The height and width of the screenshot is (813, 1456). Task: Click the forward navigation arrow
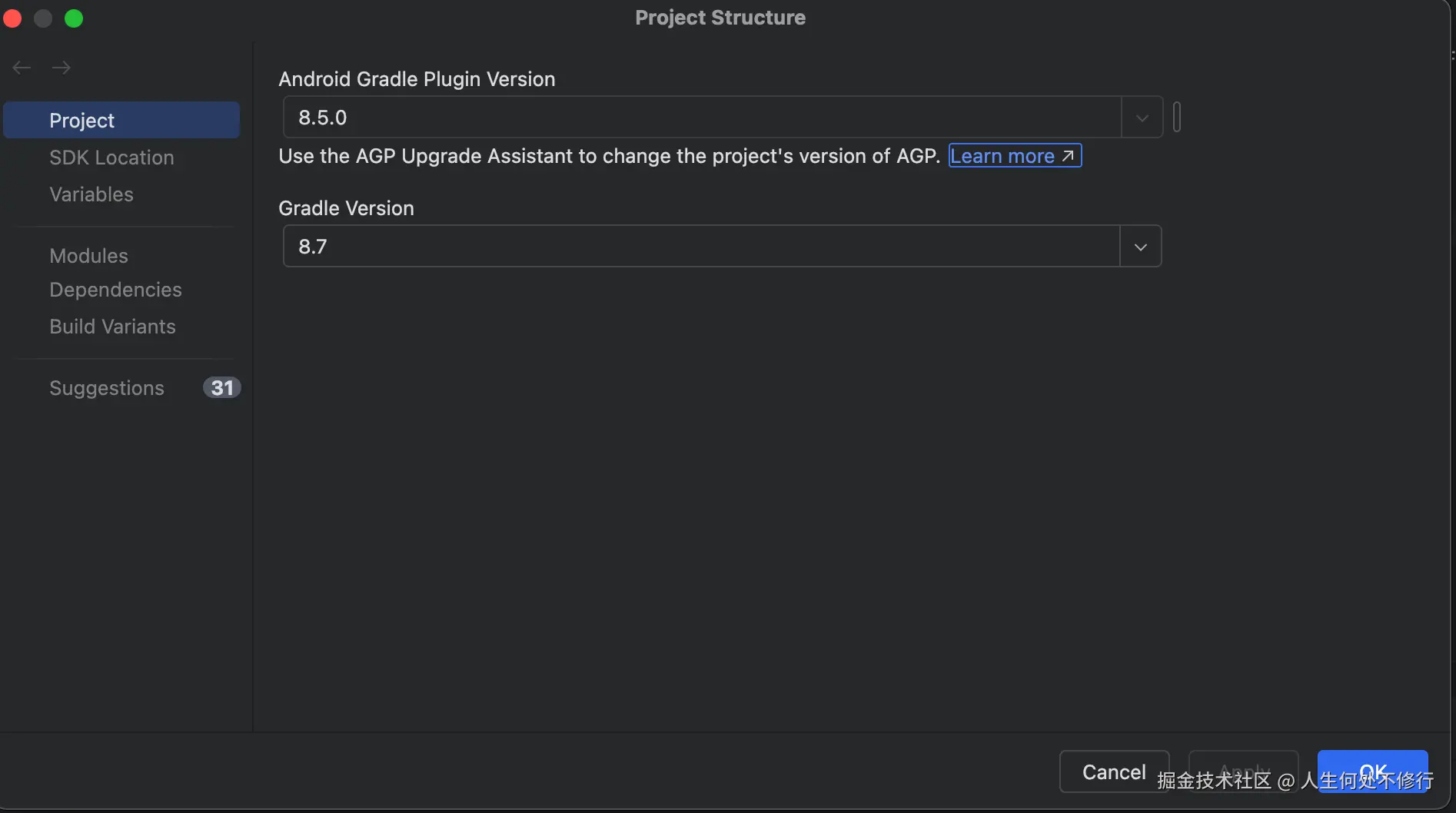(61, 68)
